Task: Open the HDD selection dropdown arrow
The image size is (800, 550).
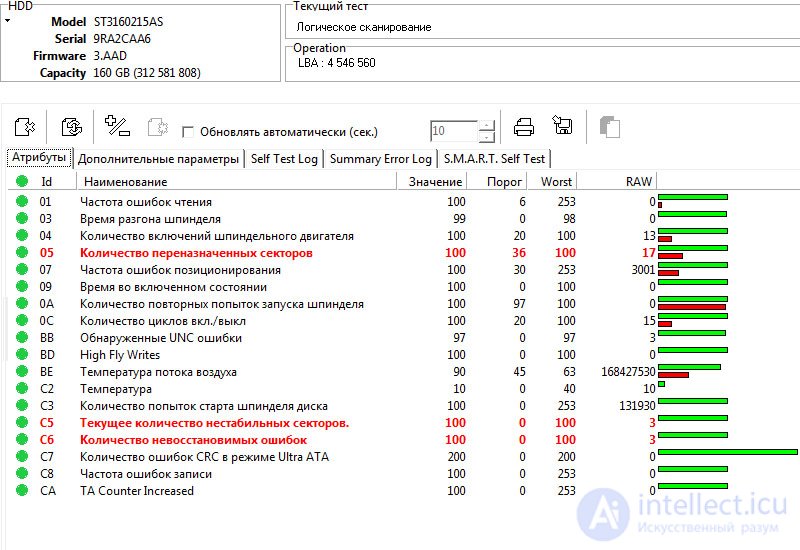Action: [8, 21]
